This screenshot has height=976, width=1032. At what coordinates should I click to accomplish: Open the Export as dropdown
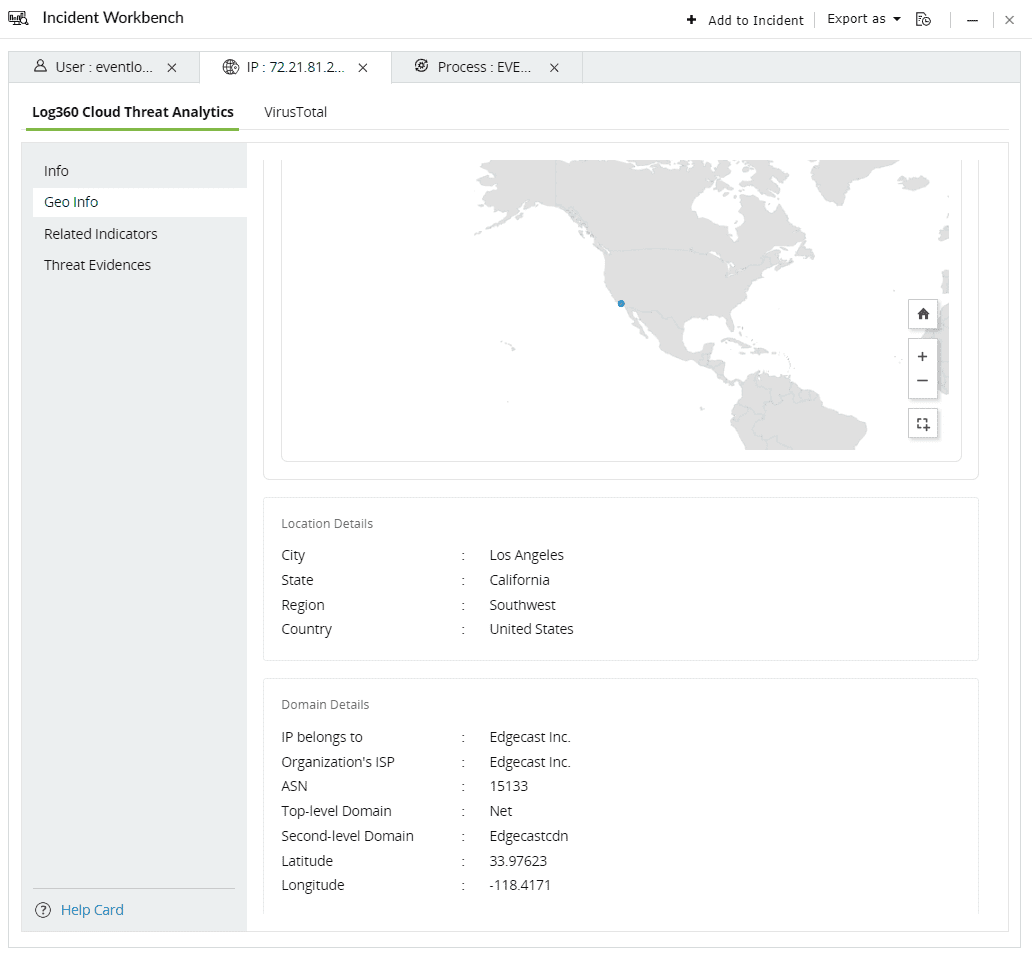click(862, 18)
